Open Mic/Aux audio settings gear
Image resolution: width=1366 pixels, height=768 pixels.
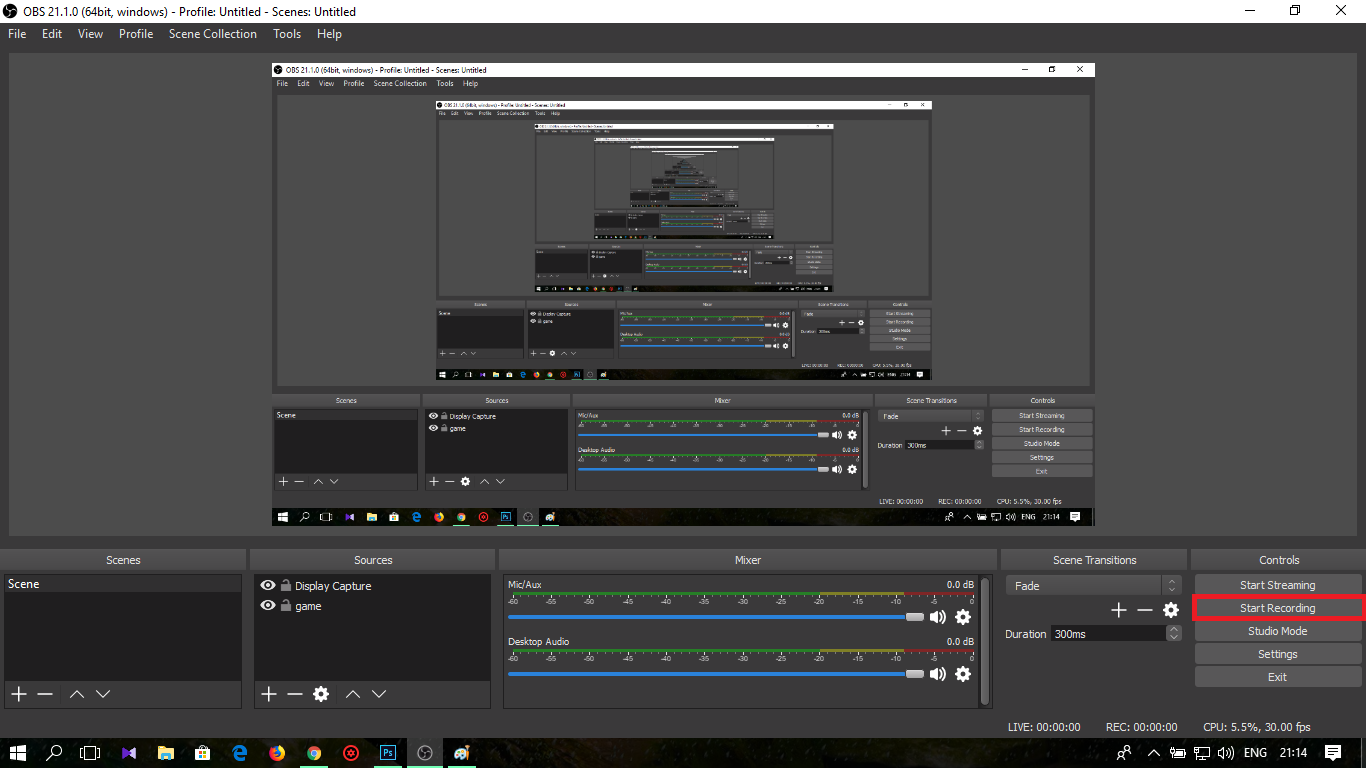tap(963, 617)
